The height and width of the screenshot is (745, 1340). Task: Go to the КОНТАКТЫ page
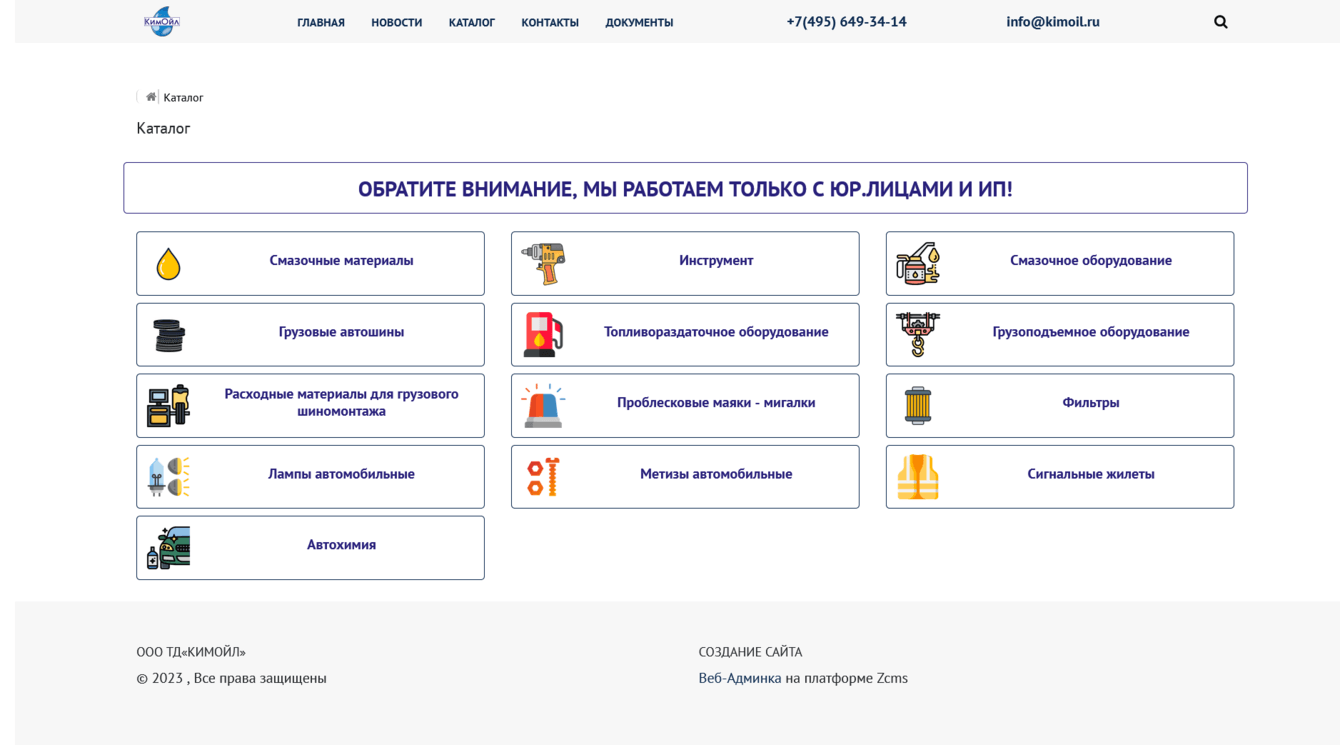point(550,22)
